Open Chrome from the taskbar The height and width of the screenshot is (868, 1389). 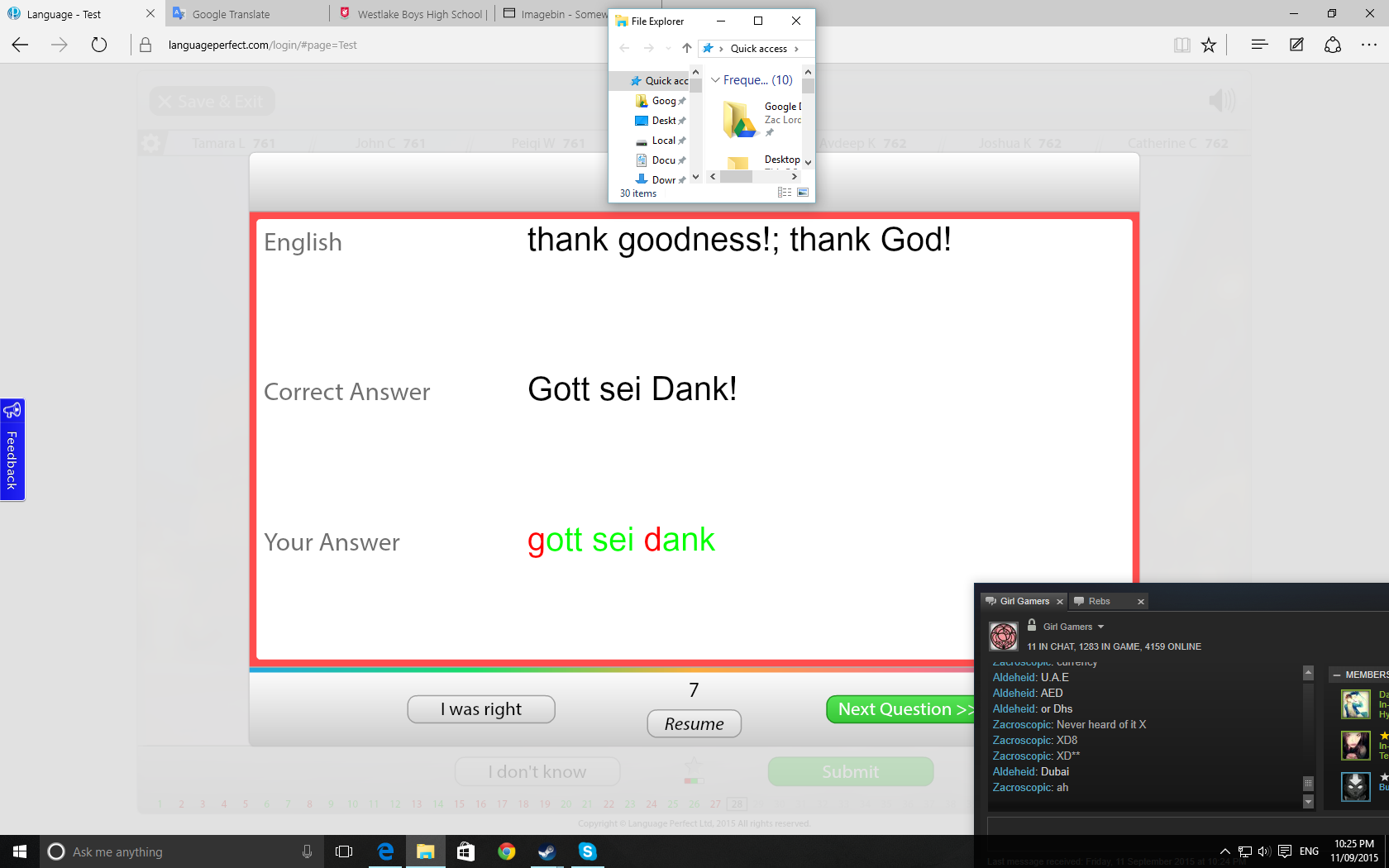coord(507,851)
